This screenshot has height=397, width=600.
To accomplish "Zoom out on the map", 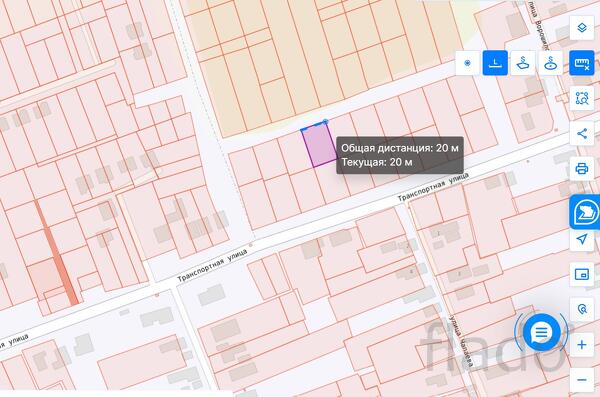I will click(582, 380).
